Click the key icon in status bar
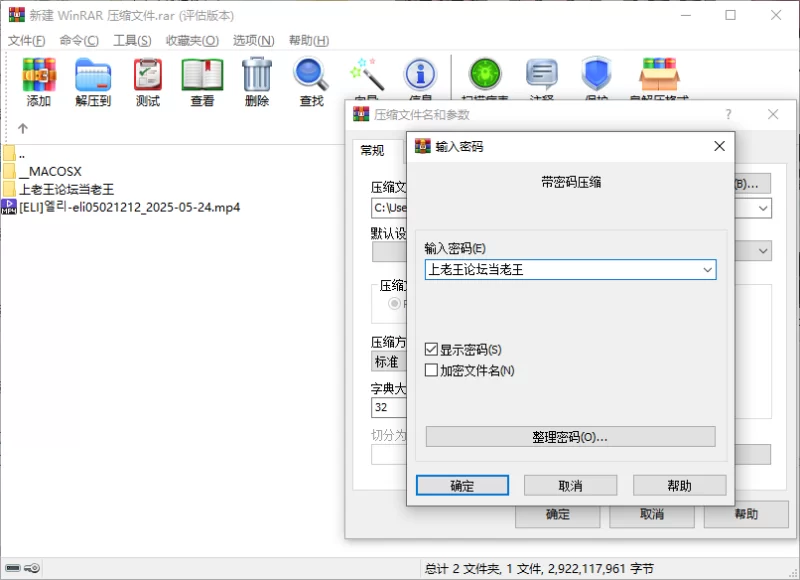This screenshot has width=800, height=580. click(x=32, y=568)
